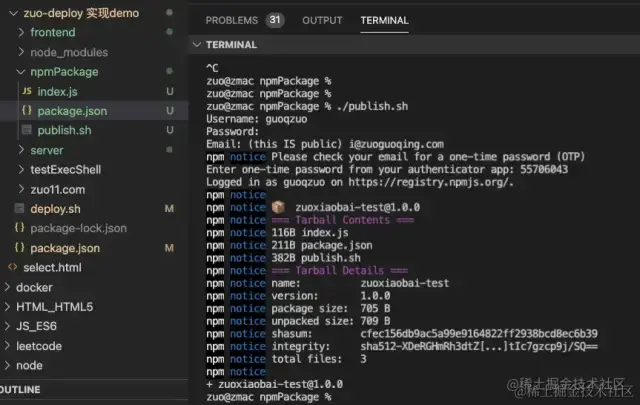
Task: Open deploy.sh file
Action: 56,209
